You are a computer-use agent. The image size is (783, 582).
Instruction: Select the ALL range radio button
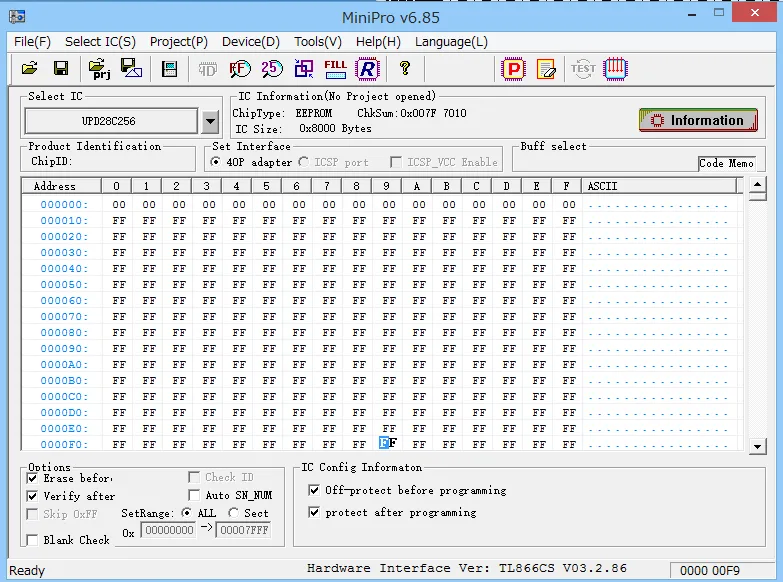pyautogui.click(x=186, y=513)
